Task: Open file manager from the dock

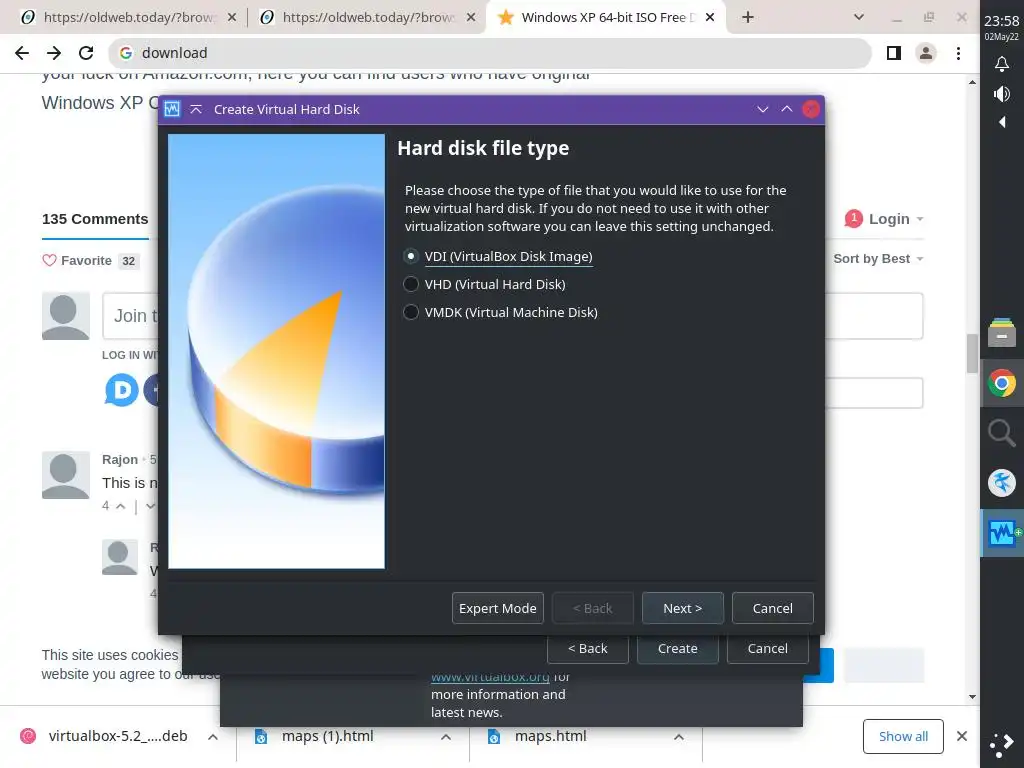Action: pyautogui.click(x=1002, y=332)
